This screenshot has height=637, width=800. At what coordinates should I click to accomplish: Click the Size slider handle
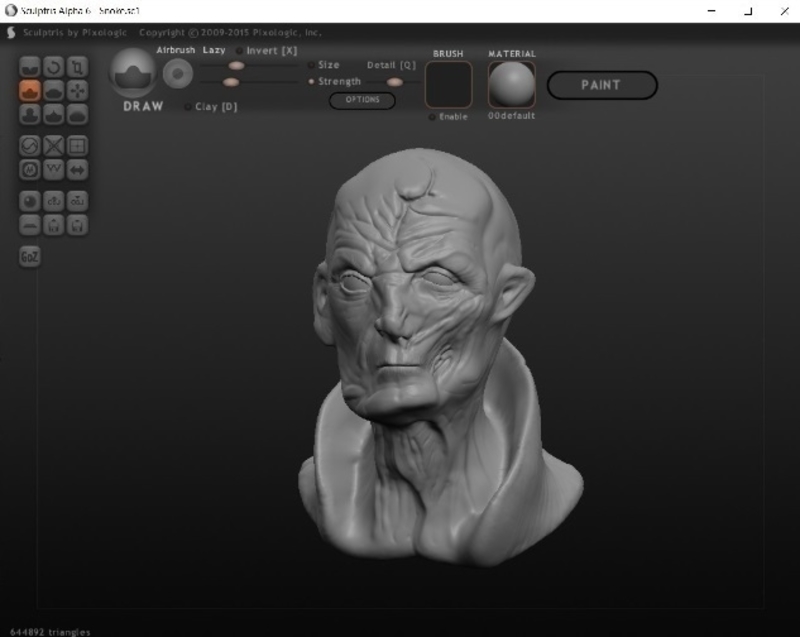pyautogui.click(x=236, y=65)
